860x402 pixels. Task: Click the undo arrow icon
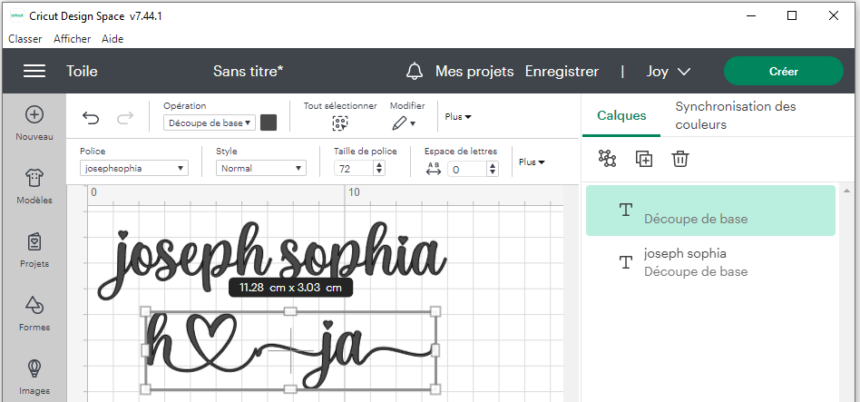91,118
